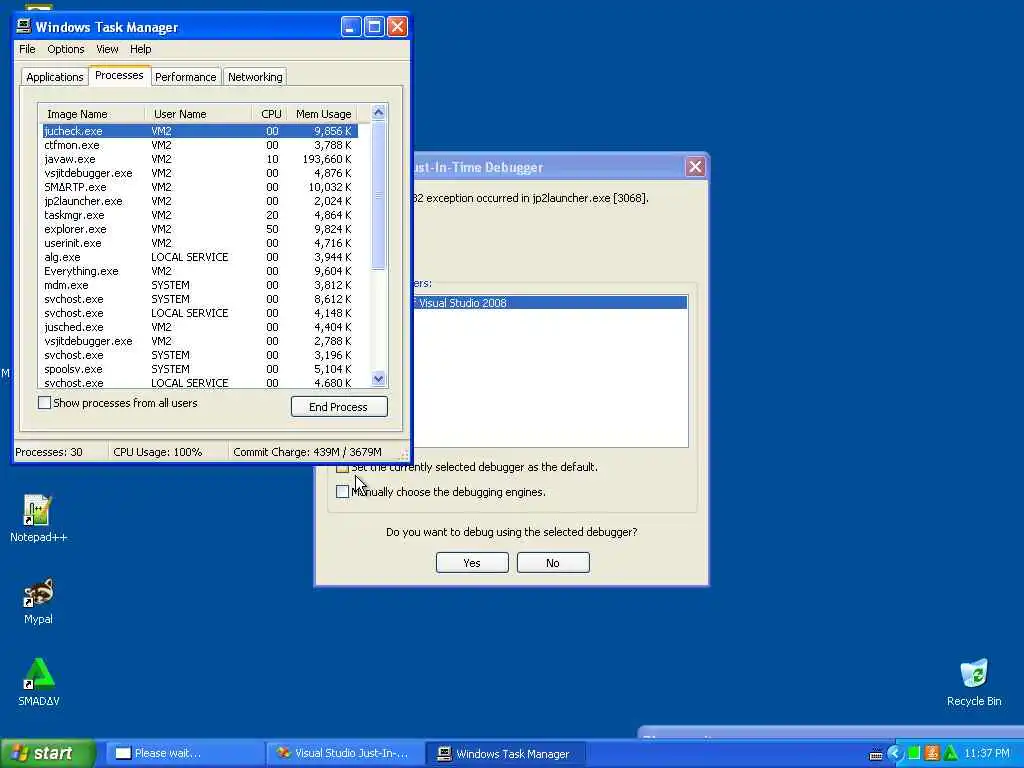Select vsjitdebugger.exe row using 2,788 K
This screenshot has width=1024, height=768.
coord(199,342)
